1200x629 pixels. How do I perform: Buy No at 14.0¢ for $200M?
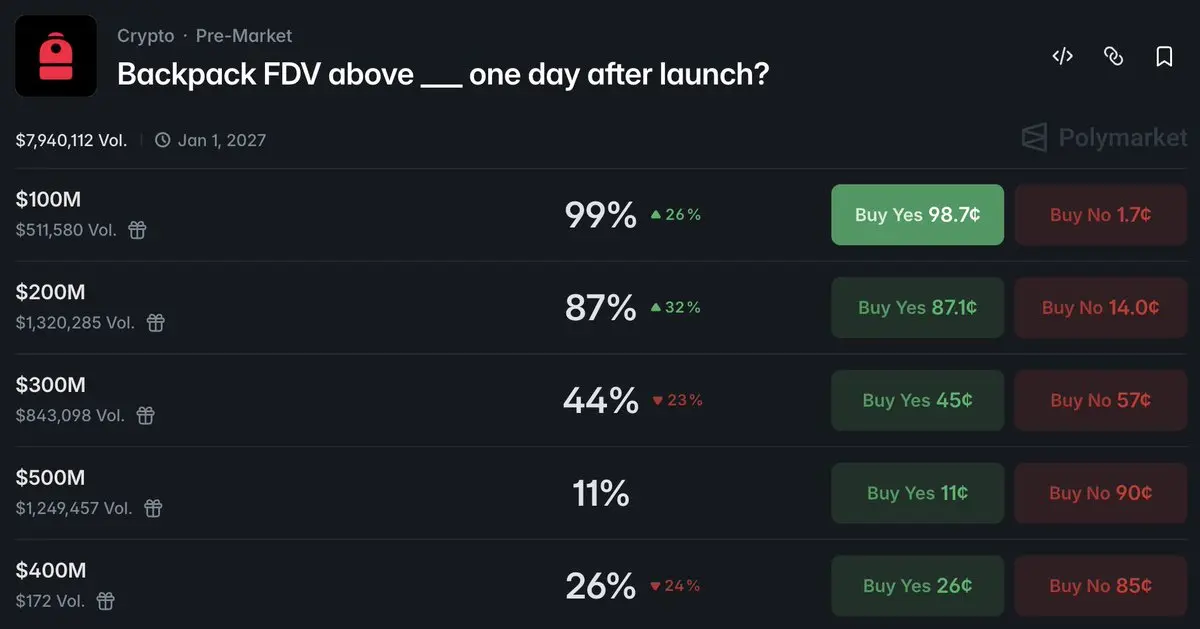(x=1100, y=308)
